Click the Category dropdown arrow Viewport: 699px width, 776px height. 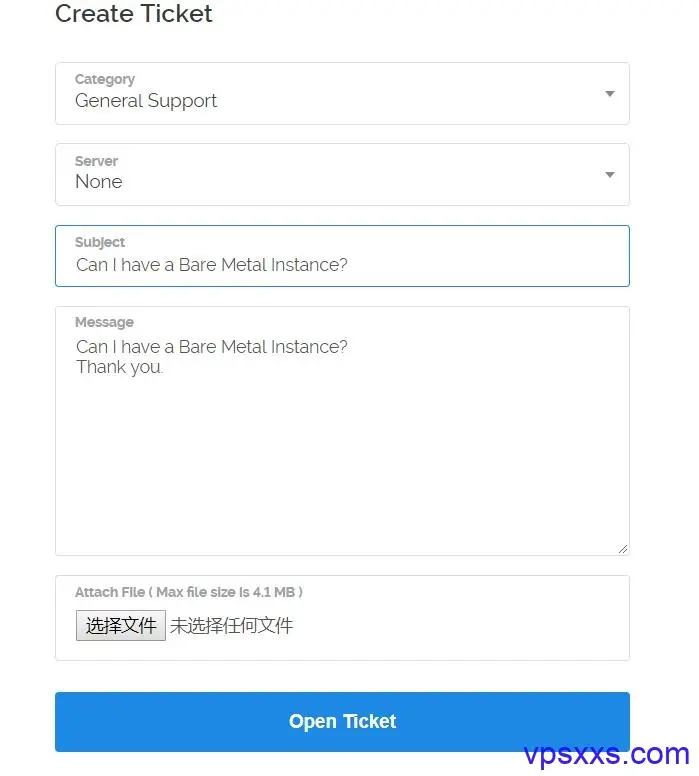pos(609,94)
